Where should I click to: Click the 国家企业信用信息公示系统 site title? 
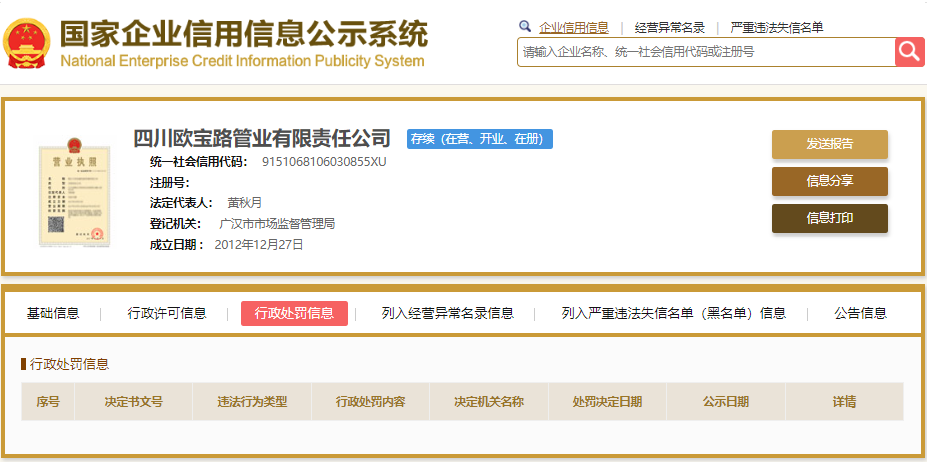tap(243, 34)
